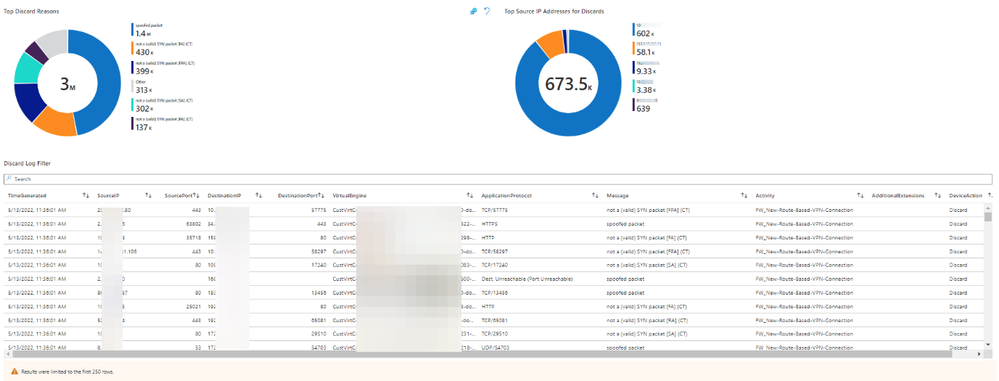The width and height of the screenshot is (999, 381).
Task: Sort by AdditionalExtensions column arrows
Action: click(938, 196)
